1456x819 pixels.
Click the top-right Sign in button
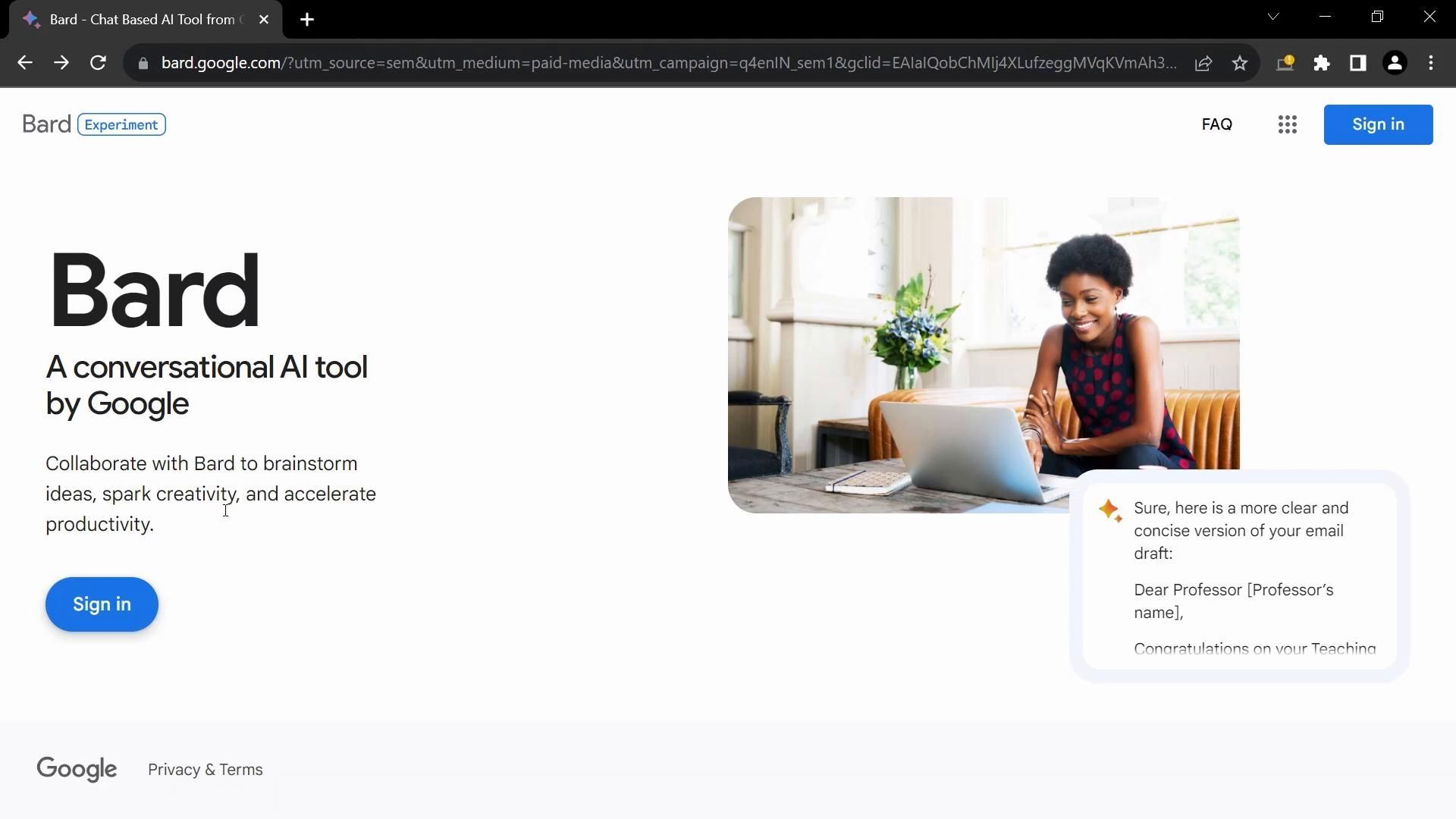click(x=1378, y=124)
